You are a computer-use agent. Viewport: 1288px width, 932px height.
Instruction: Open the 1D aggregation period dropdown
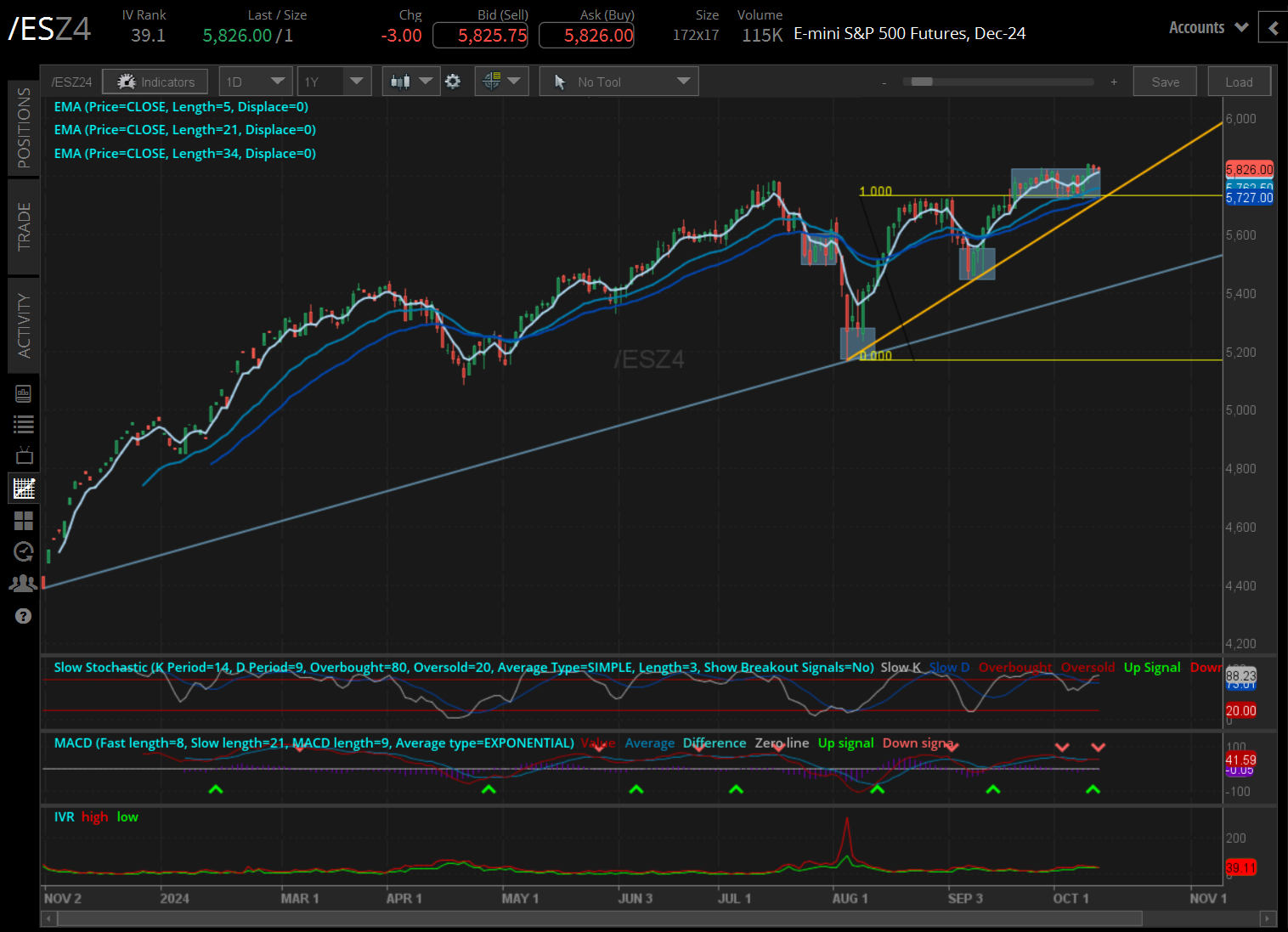point(255,81)
